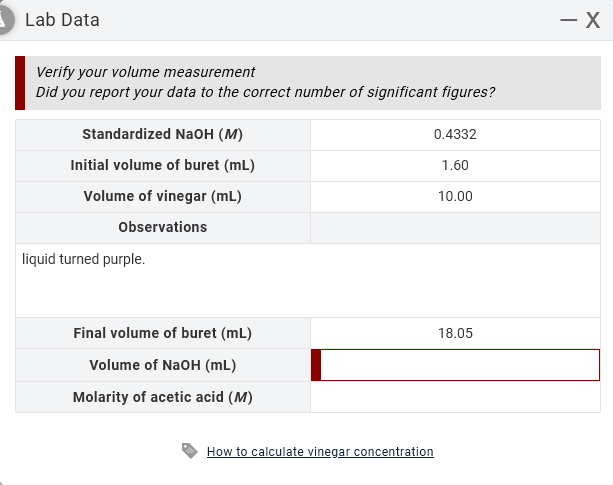Click the Lab Data flask icon
The image size is (613, 485).
[x=6, y=19]
